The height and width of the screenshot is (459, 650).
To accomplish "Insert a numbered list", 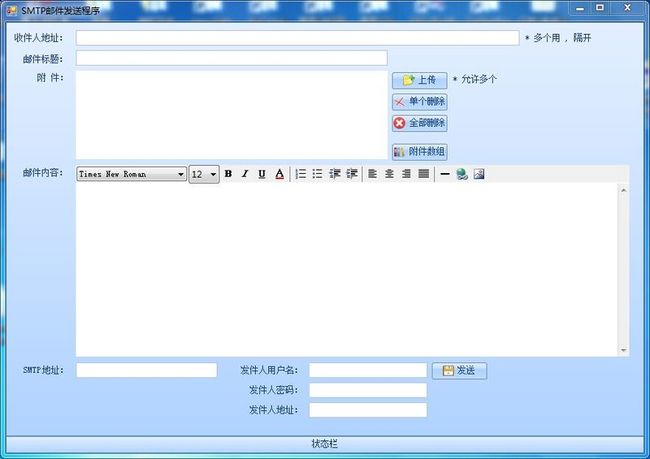I will [x=301, y=174].
